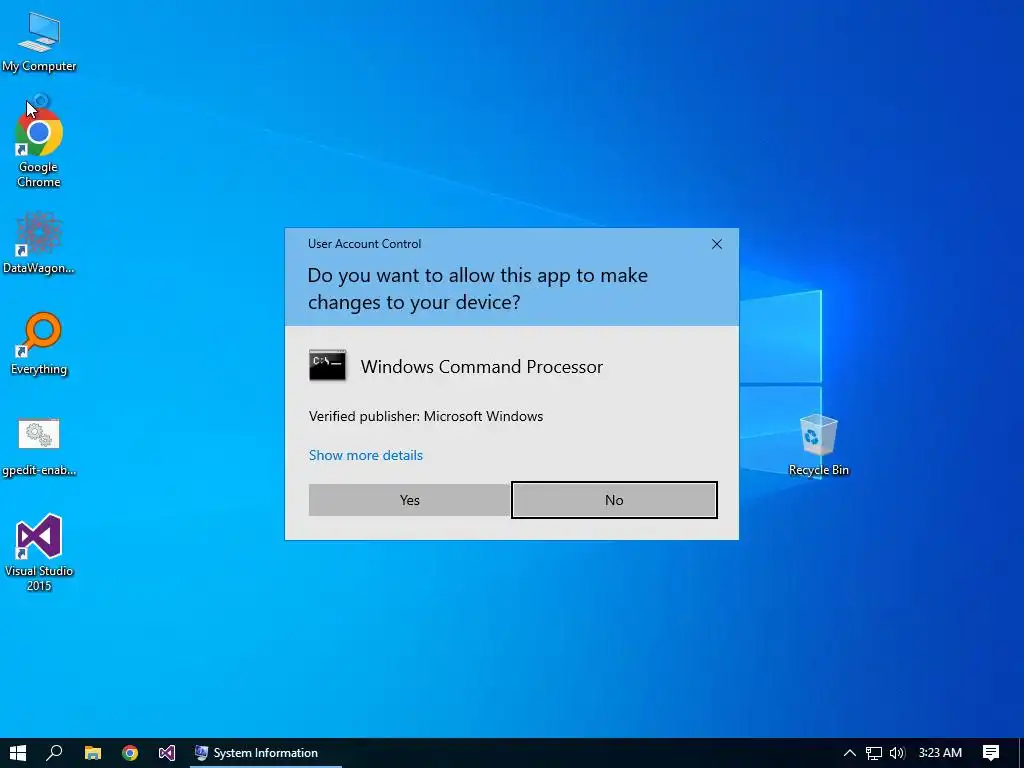Open the Action Center notifications icon

pyautogui.click(x=991, y=753)
